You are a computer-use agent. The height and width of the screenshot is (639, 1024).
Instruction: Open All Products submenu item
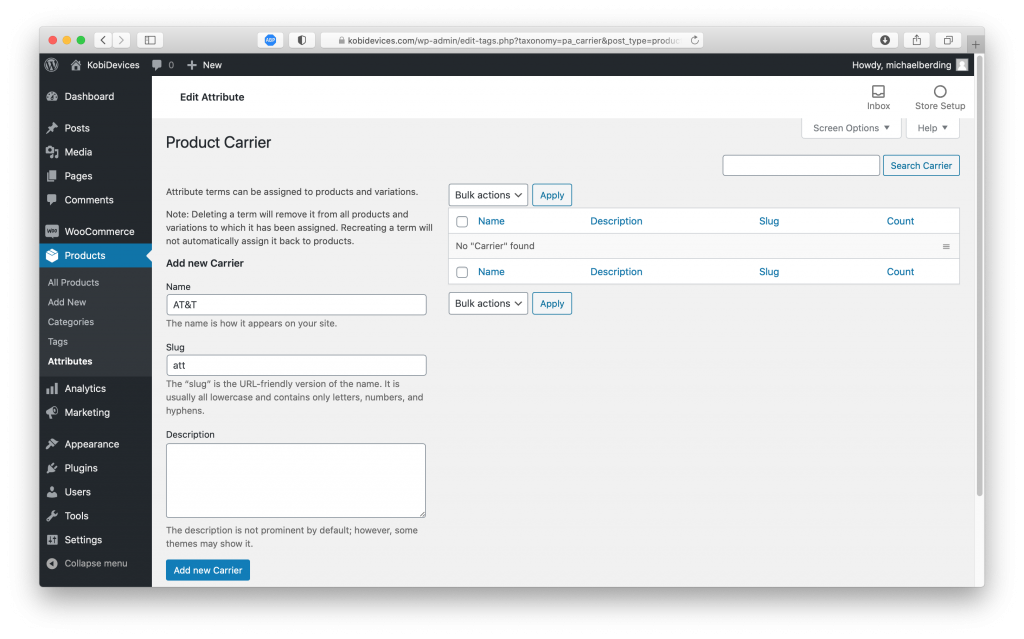click(73, 282)
